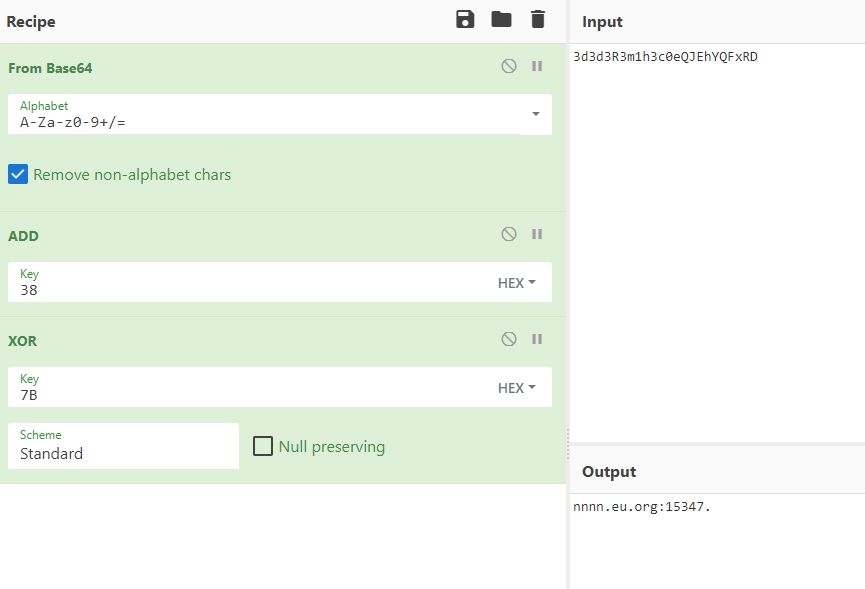Clear the recipe with the trash icon
Screen dimensions: 865x589
pos(538,19)
